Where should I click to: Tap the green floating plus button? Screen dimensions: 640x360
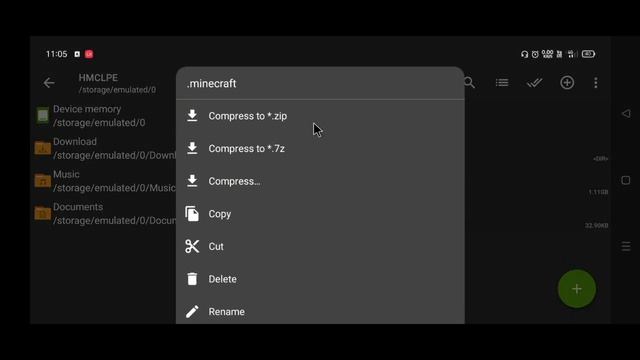tap(577, 289)
